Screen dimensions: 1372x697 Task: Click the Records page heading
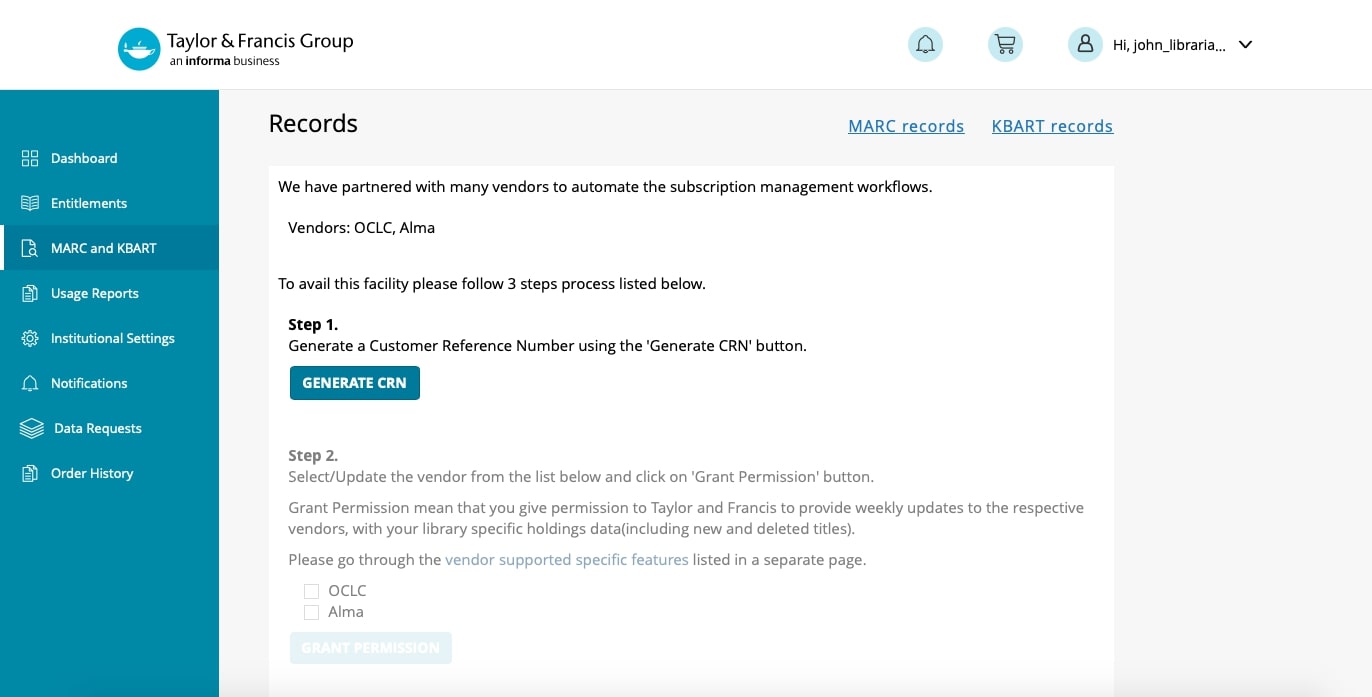click(x=313, y=123)
